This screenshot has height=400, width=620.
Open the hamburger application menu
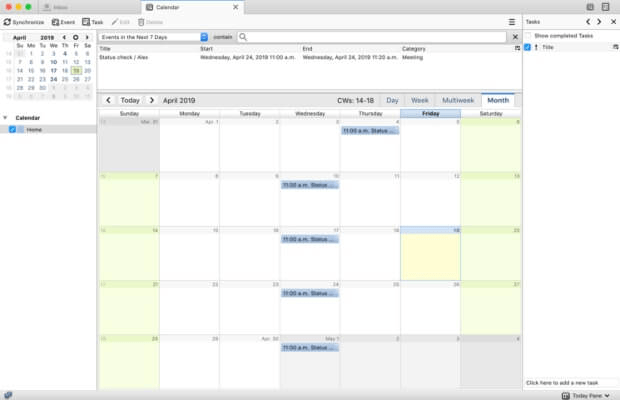(x=512, y=22)
